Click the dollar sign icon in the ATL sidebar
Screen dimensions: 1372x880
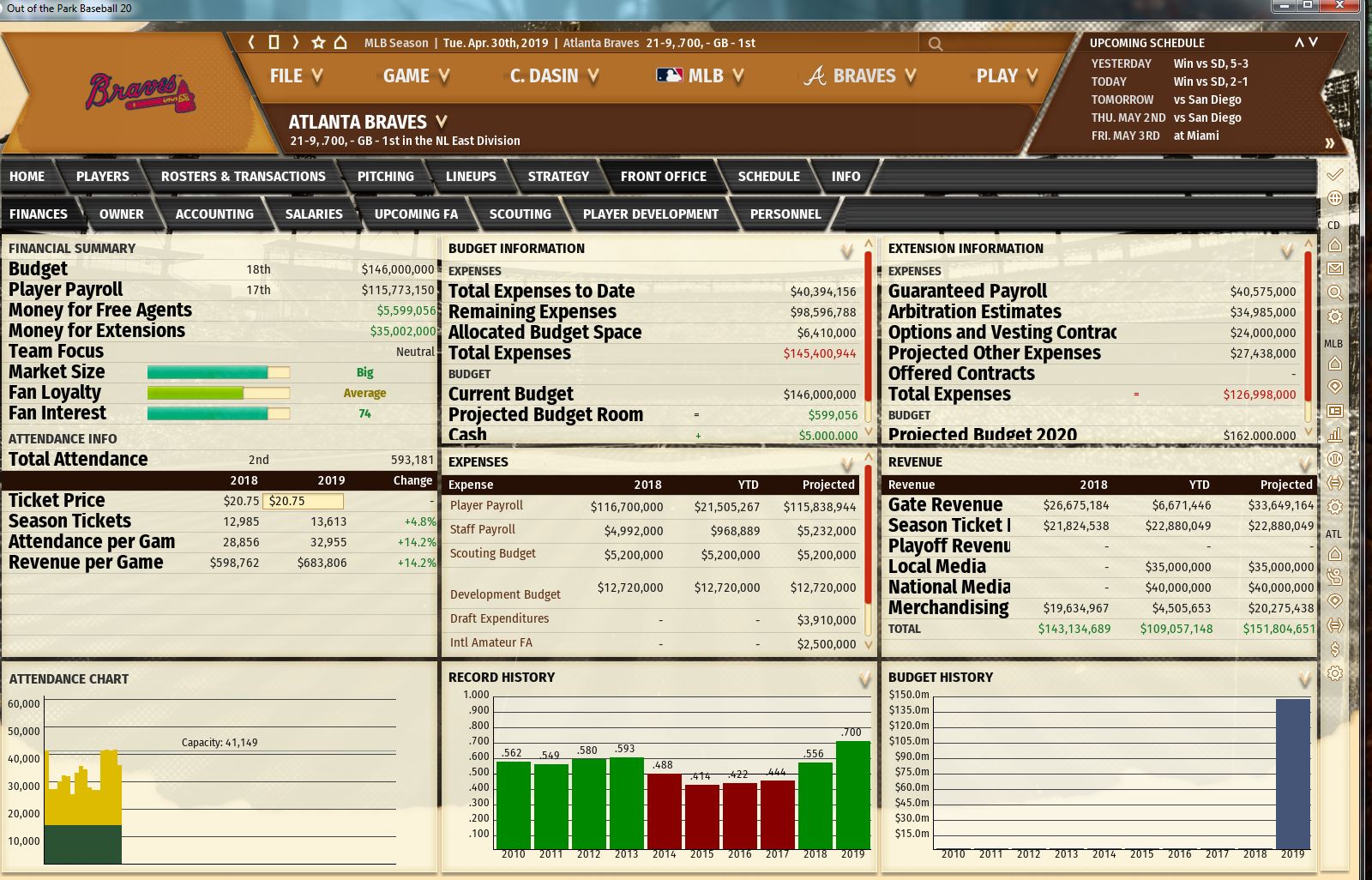(1335, 649)
